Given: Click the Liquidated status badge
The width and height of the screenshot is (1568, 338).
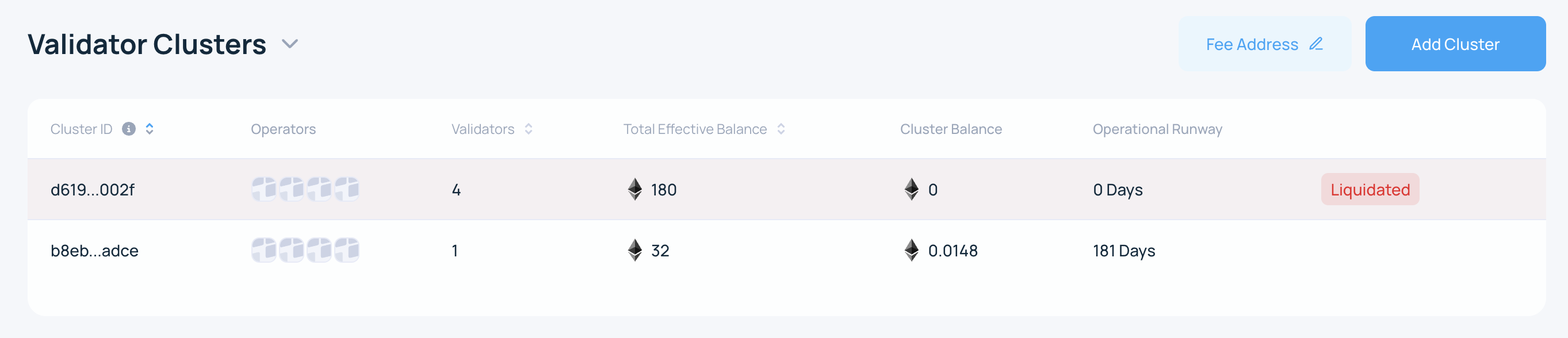Looking at the screenshot, I should point(1370,190).
